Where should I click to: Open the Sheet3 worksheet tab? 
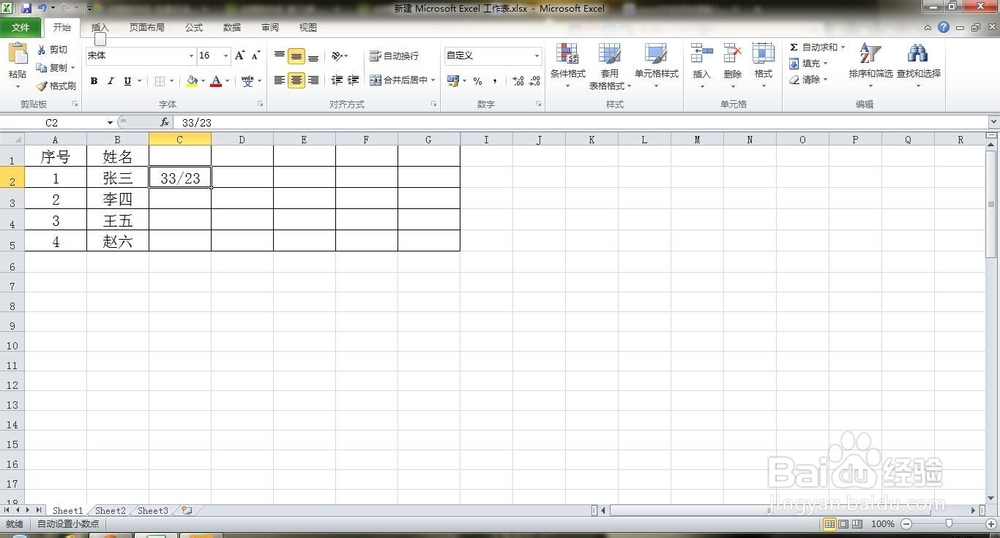[152, 511]
